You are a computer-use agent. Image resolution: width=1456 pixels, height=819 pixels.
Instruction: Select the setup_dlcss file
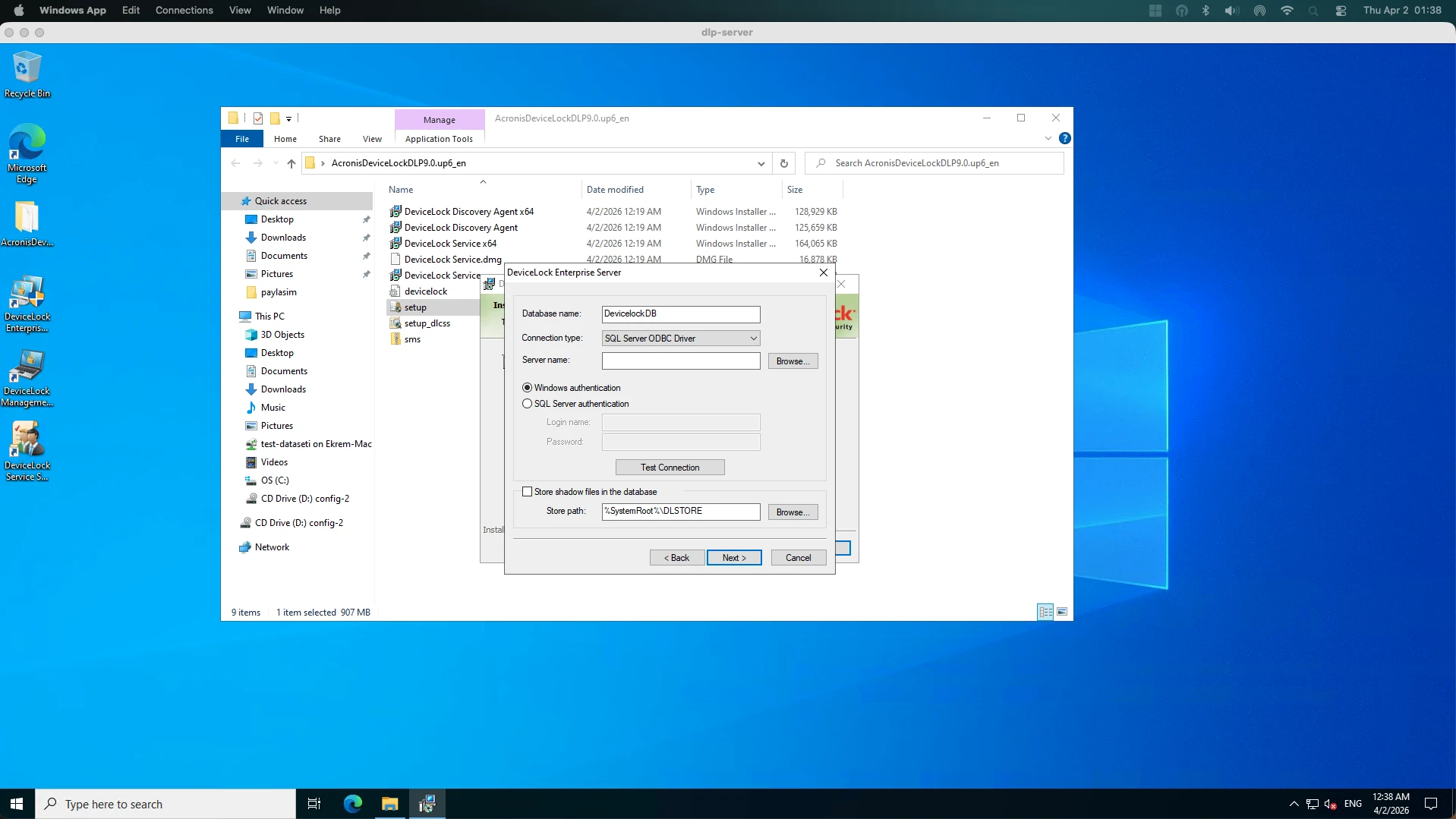427,323
